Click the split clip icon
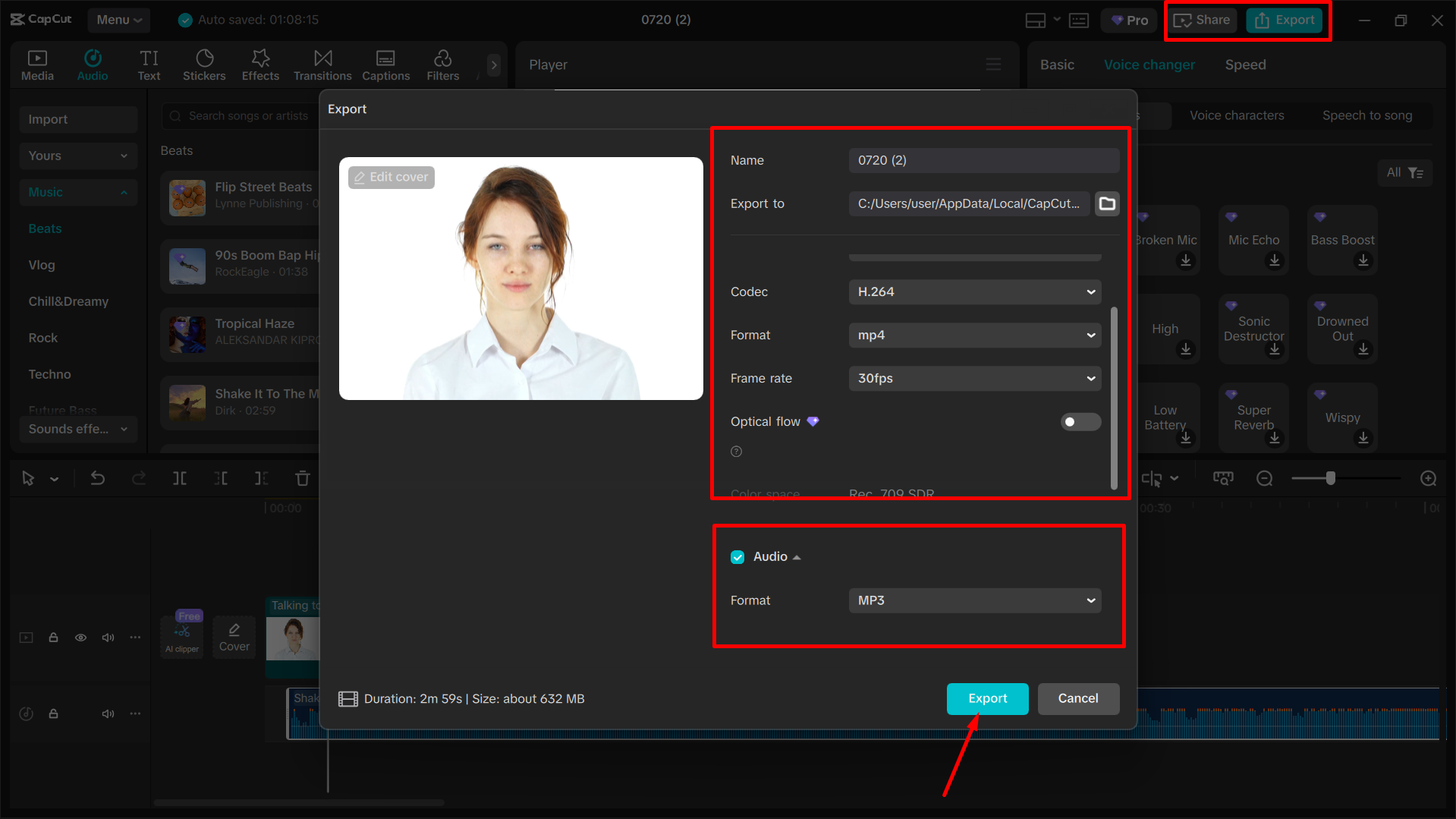The width and height of the screenshot is (1456, 819). (180, 478)
